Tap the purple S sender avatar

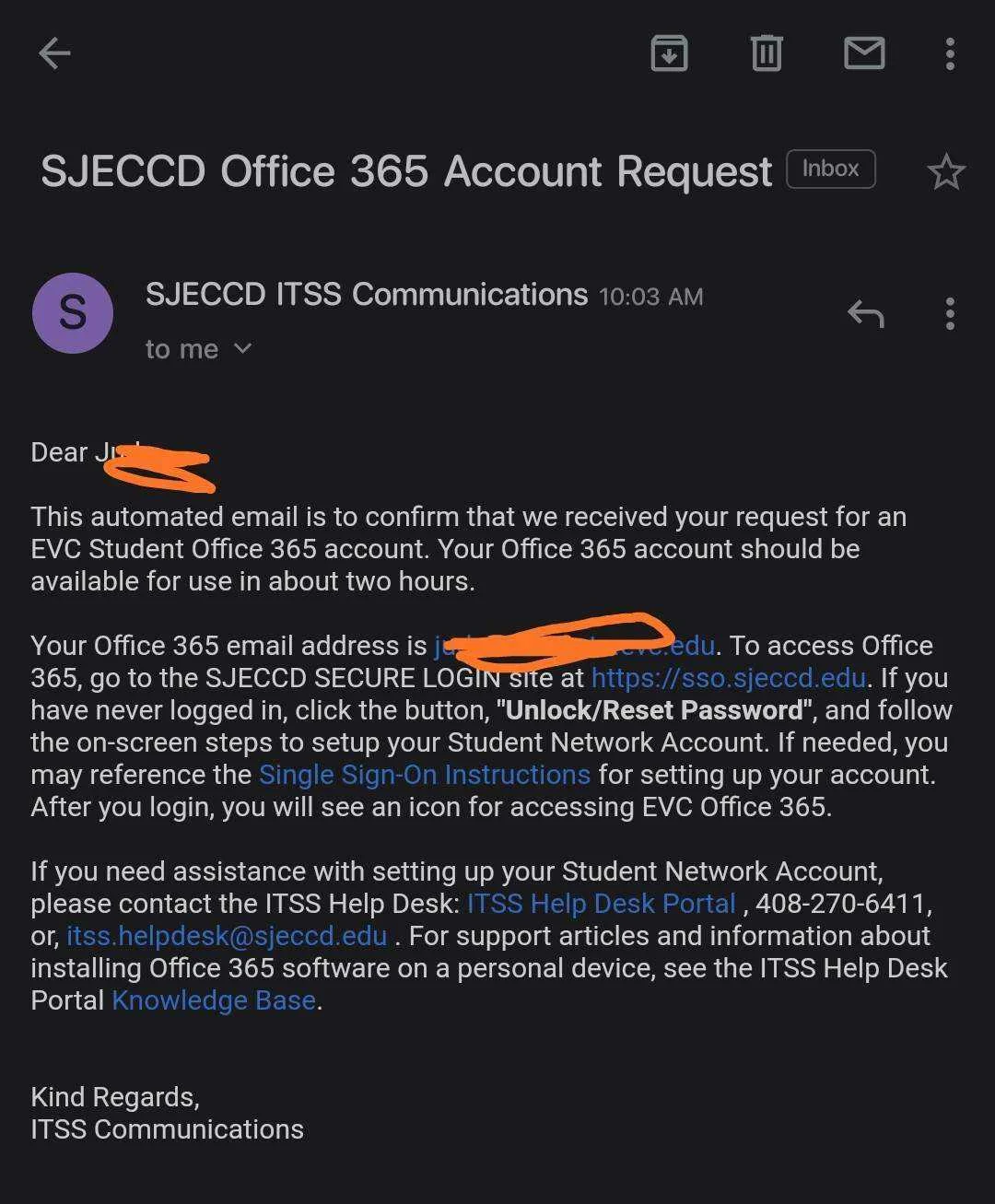[x=73, y=313]
